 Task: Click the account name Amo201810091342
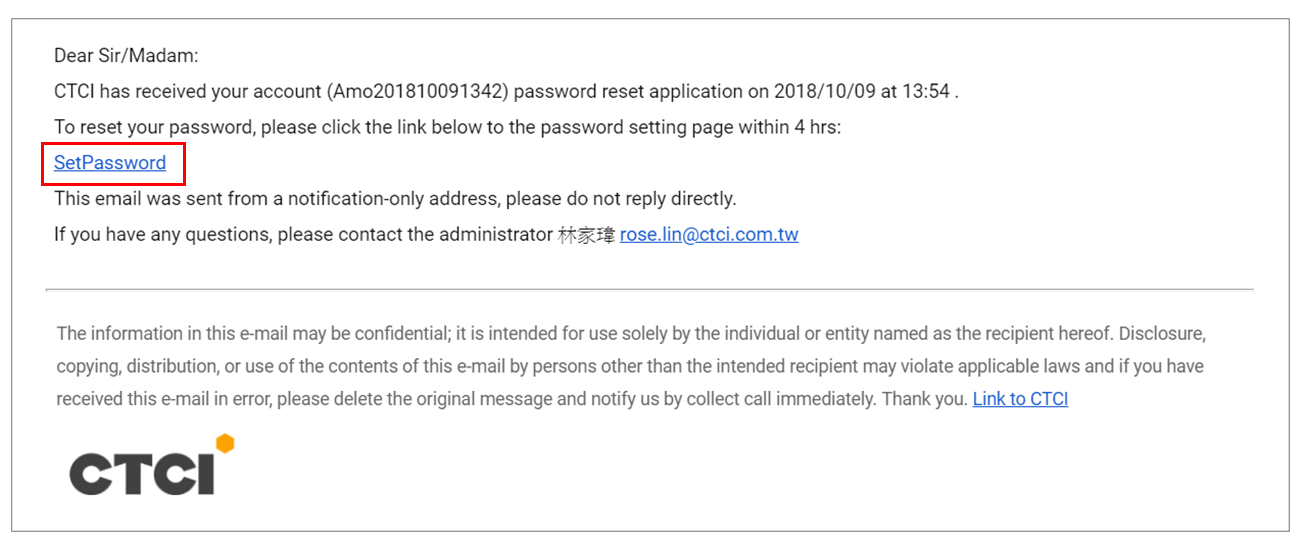pos(424,92)
